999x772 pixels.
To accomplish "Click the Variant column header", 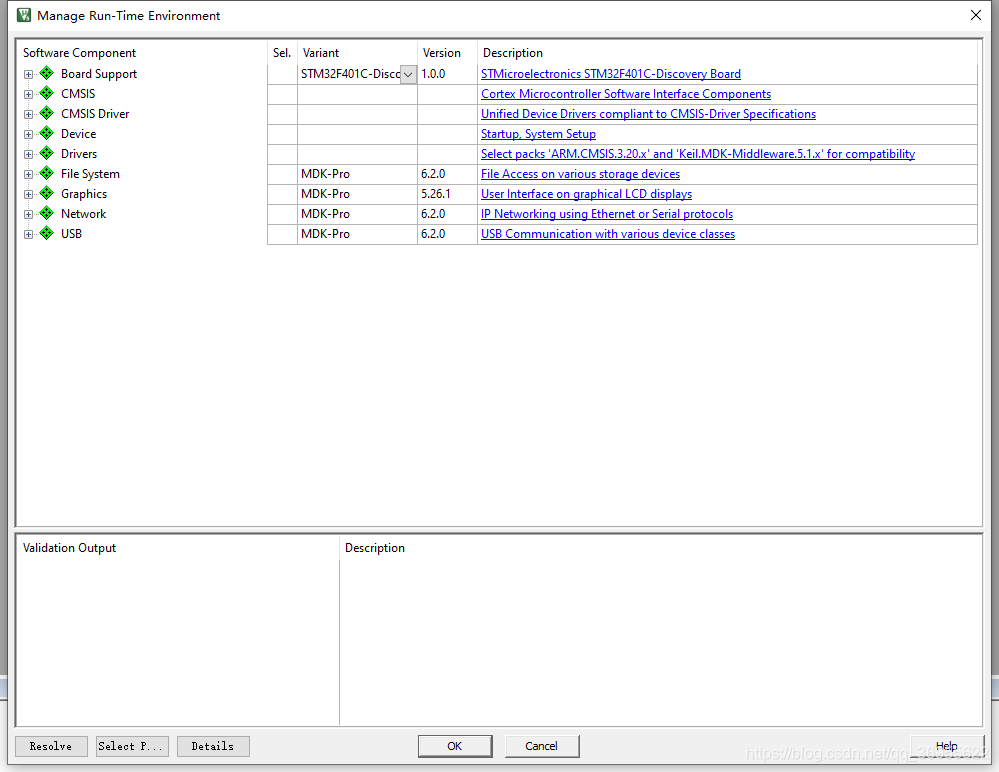I will tap(320, 53).
